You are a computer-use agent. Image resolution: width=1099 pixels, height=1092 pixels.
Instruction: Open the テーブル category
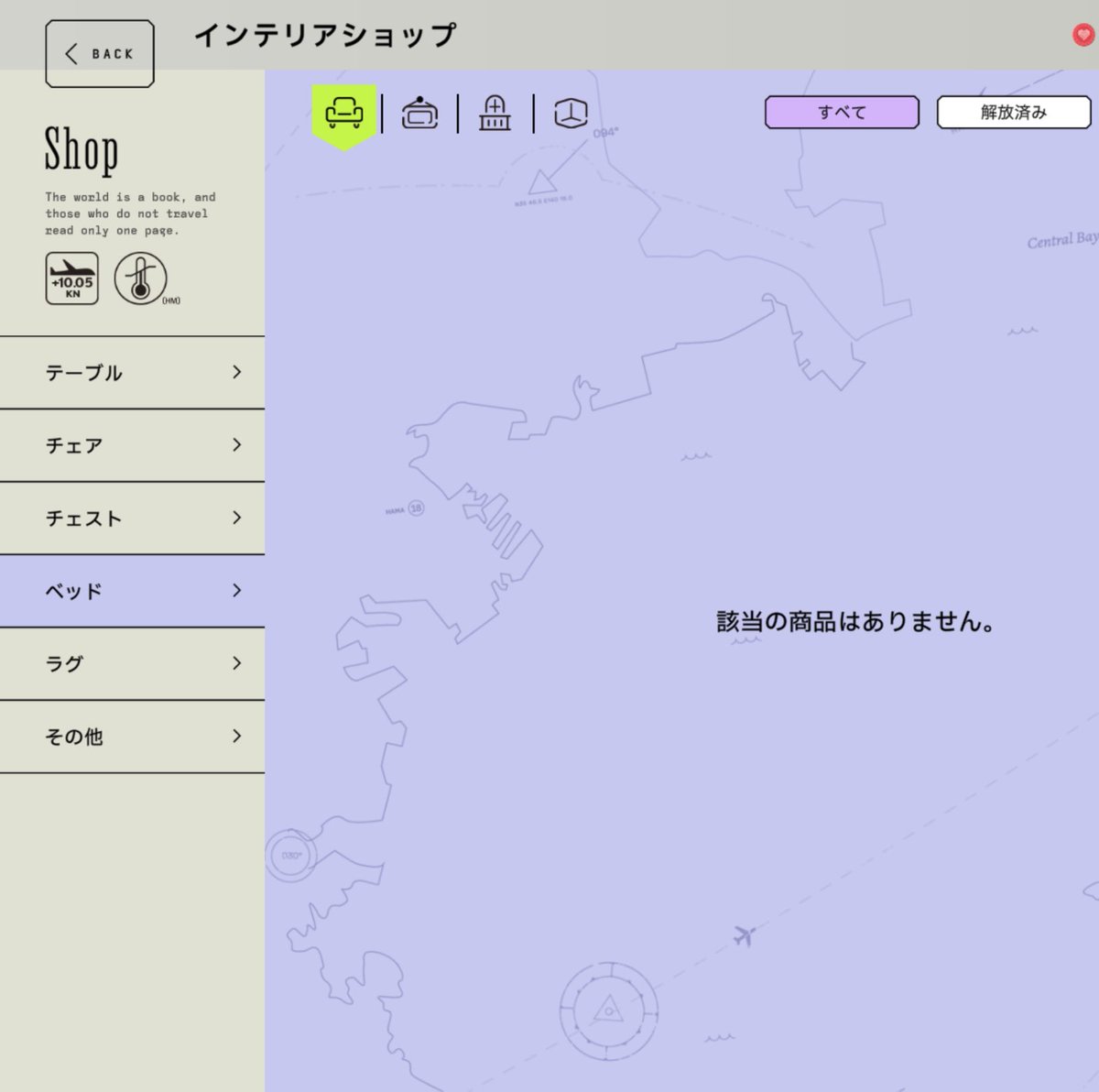132,373
